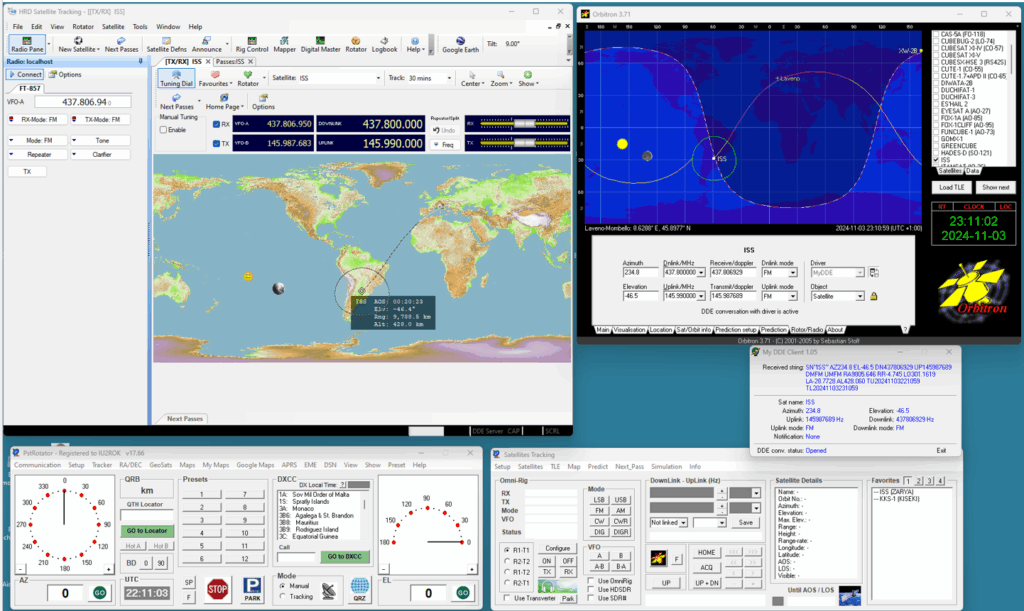Switch to the Rotor/Radio tab in Orbitron
The height and width of the screenshot is (611, 1024).
coord(806,329)
